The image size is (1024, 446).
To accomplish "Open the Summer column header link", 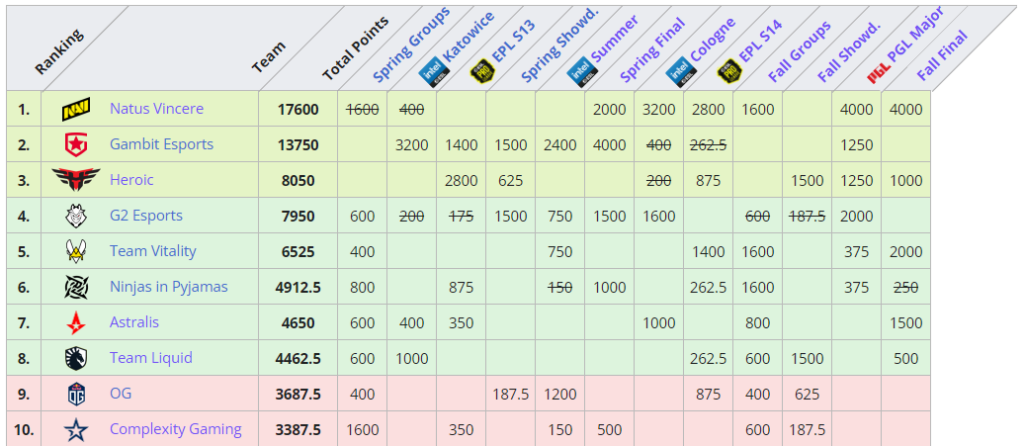I will point(615,40).
